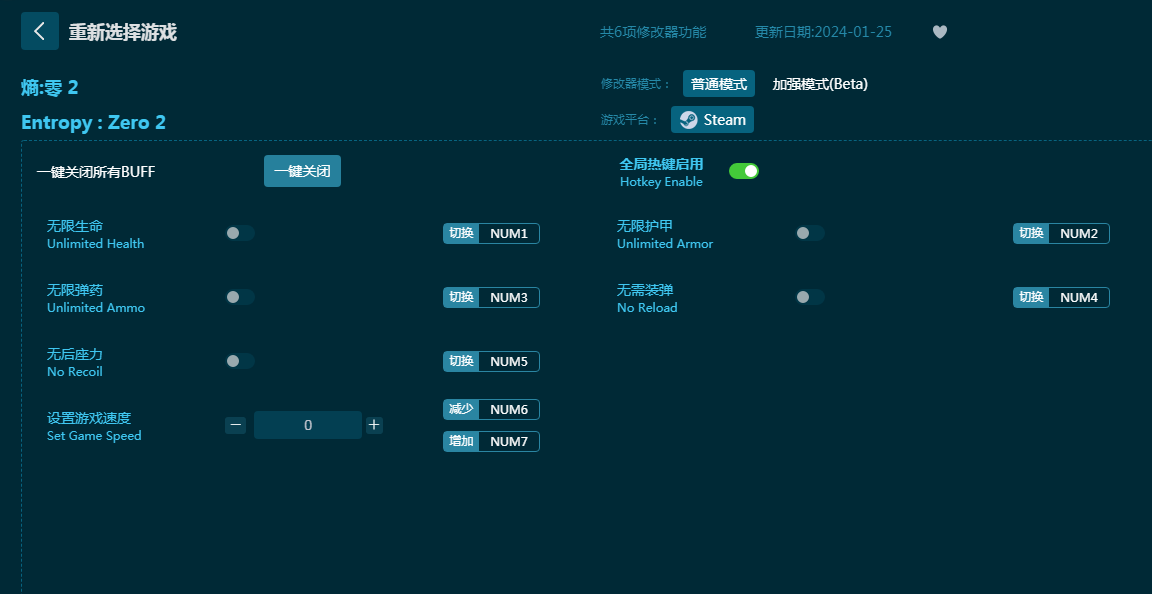The height and width of the screenshot is (594, 1152).
Task: Click minus icon for game speed
Action: click(x=235, y=425)
